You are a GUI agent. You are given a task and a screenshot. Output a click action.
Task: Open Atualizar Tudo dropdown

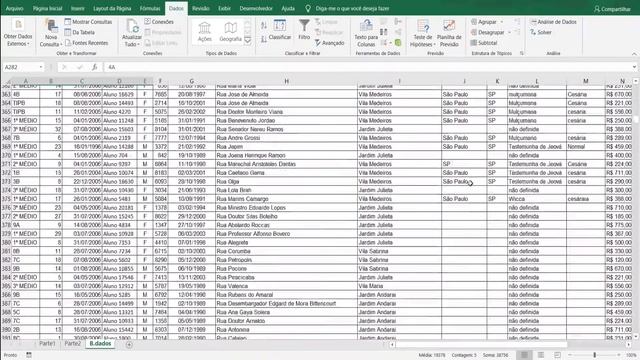click(132, 33)
